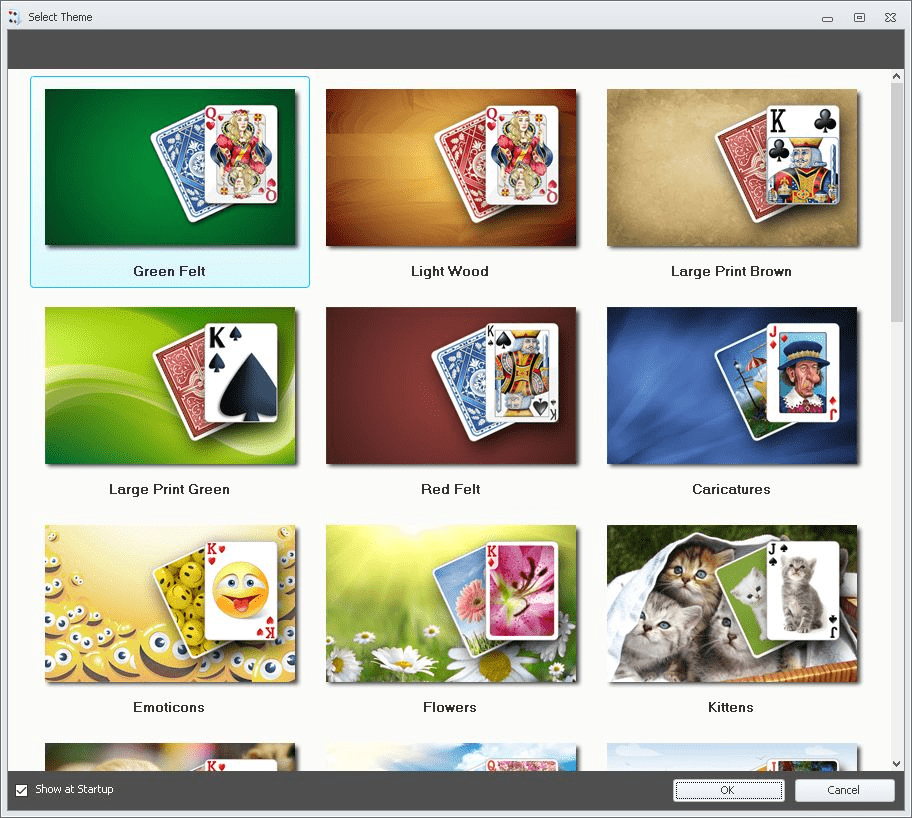
Task: Click the scrollbar up arrow
Action: (x=897, y=75)
